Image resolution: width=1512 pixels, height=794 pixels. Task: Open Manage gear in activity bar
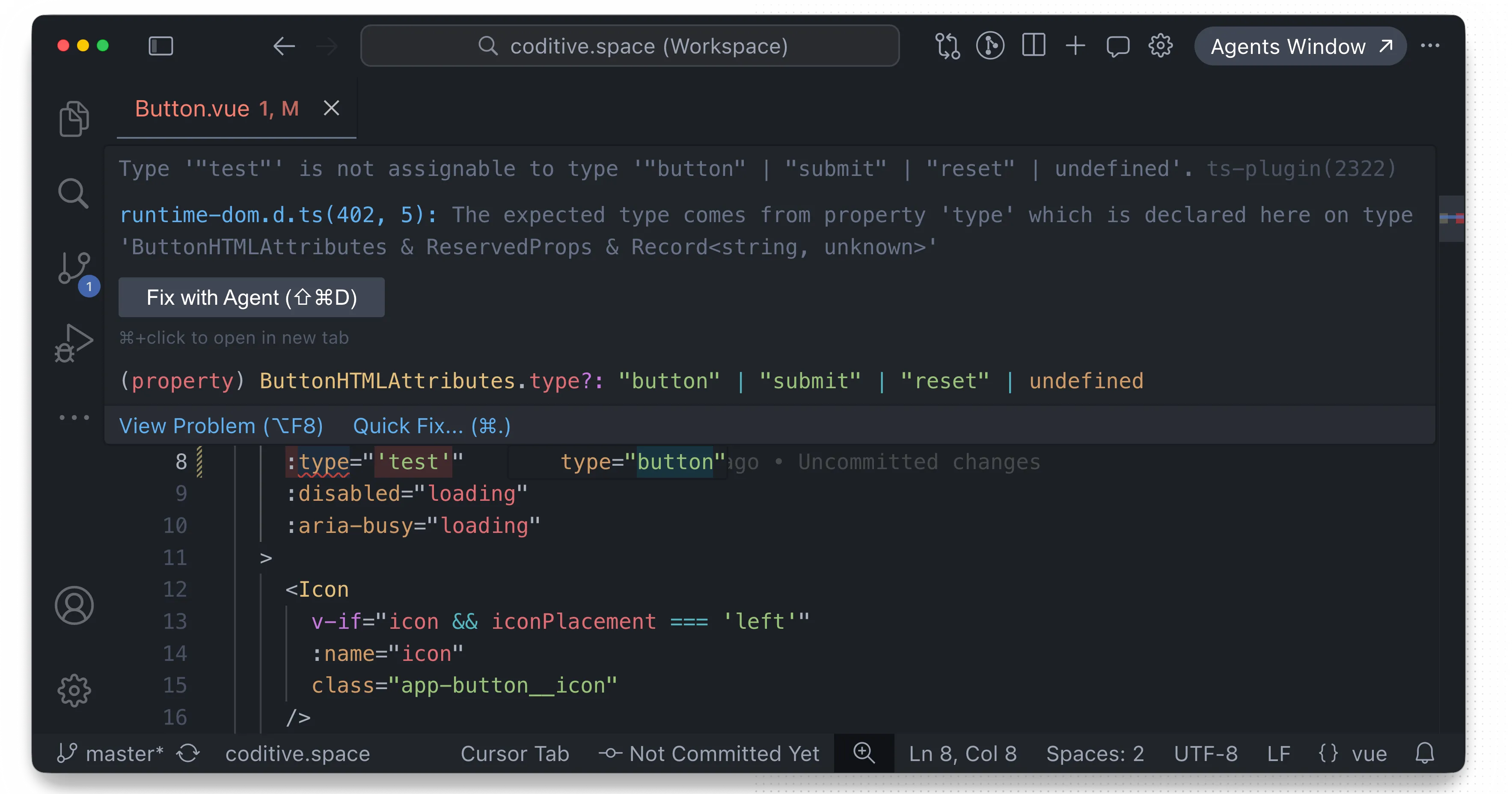(x=74, y=690)
